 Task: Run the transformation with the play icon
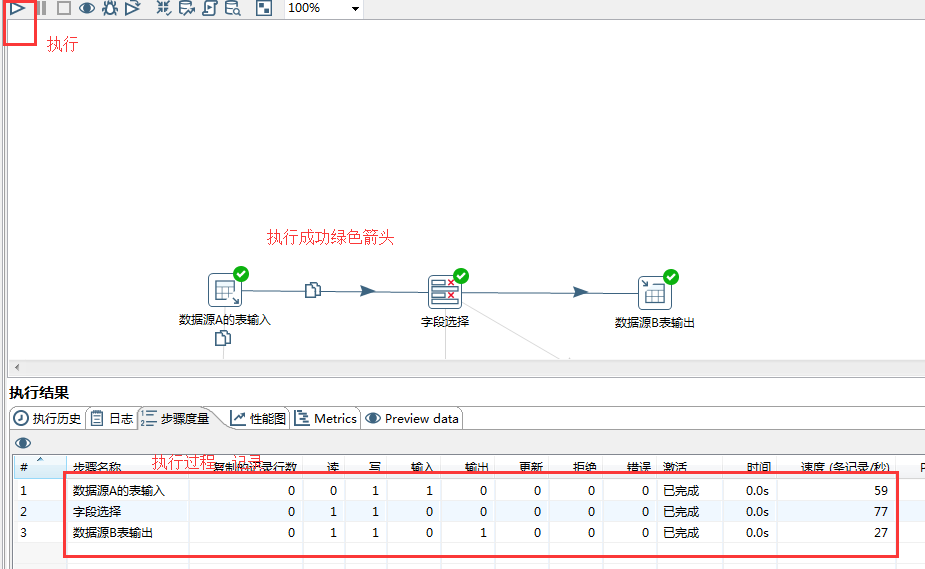(18, 8)
